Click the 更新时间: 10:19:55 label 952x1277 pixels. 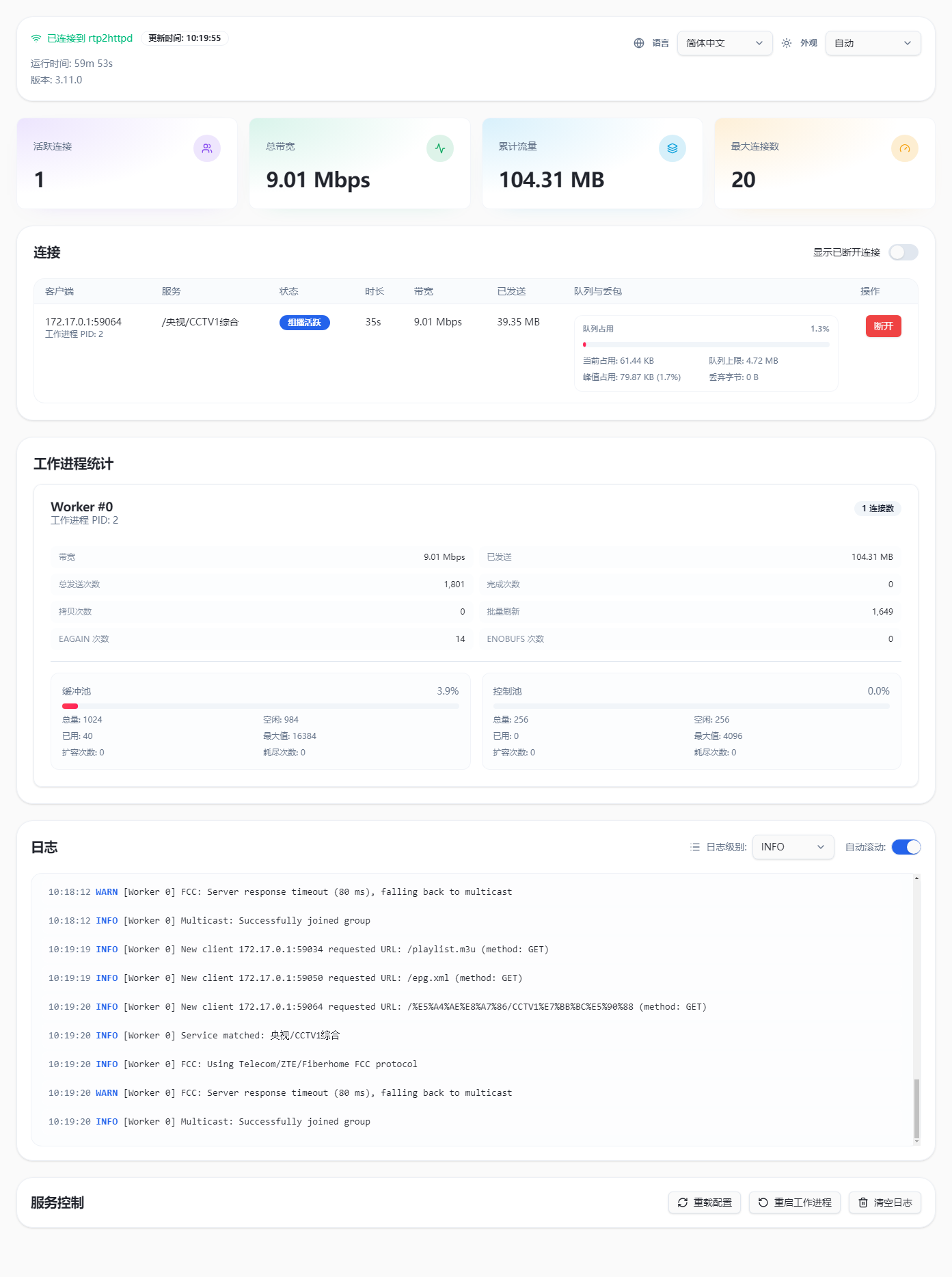click(x=185, y=38)
